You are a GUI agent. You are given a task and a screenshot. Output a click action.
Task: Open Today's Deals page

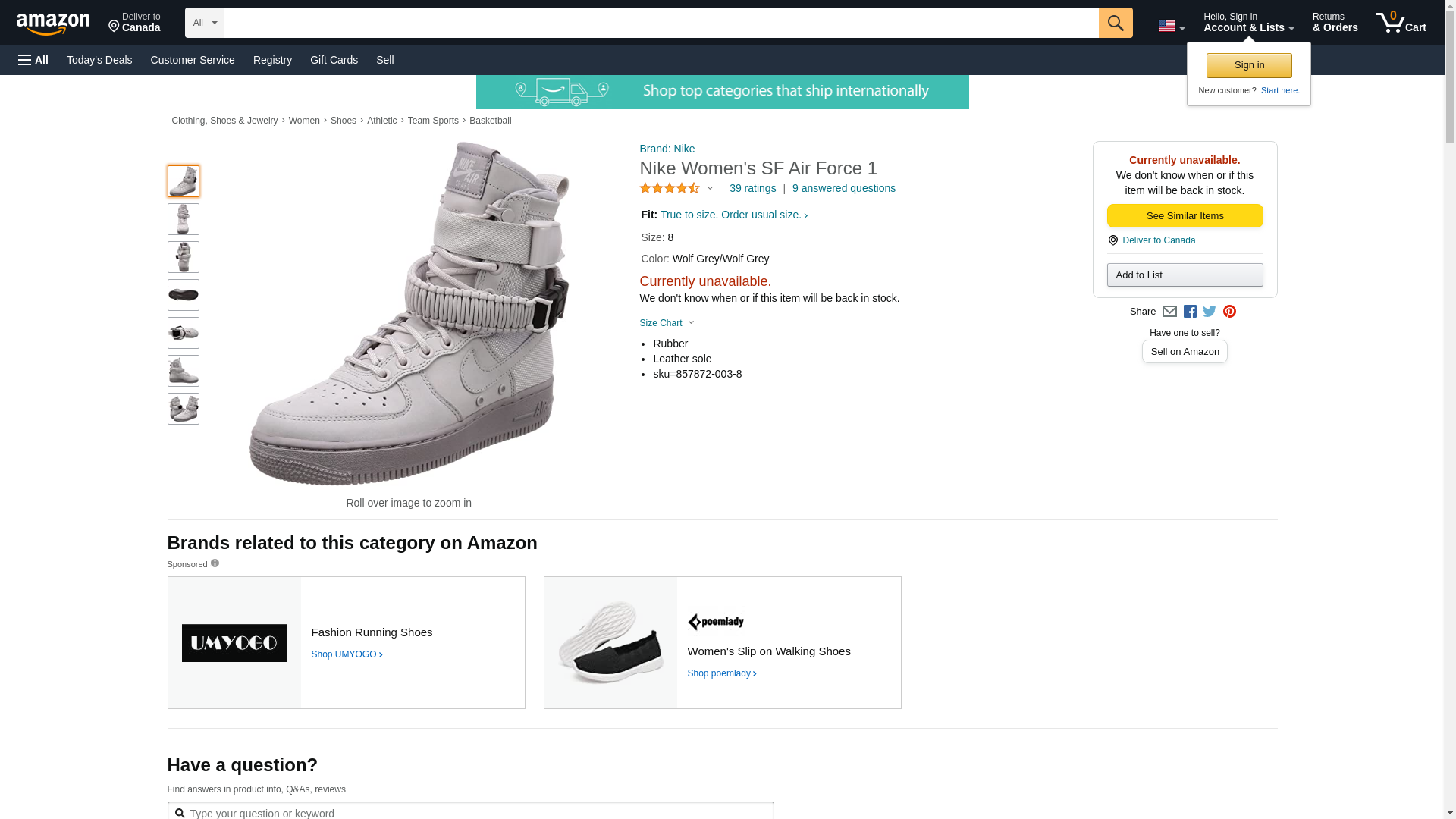[x=99, y=60]
